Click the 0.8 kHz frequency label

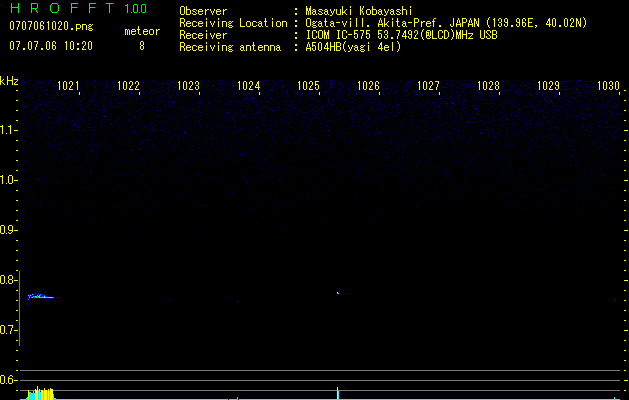click(8, 280)
